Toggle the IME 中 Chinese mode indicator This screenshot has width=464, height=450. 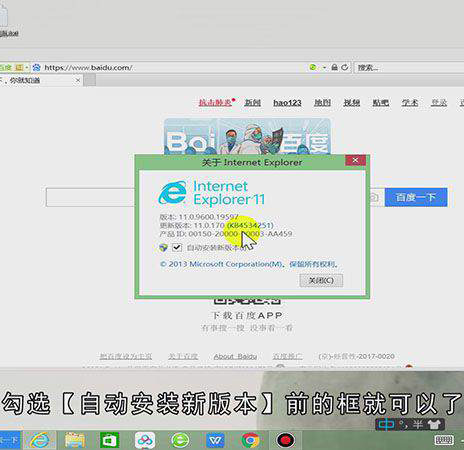coord(387,424)
